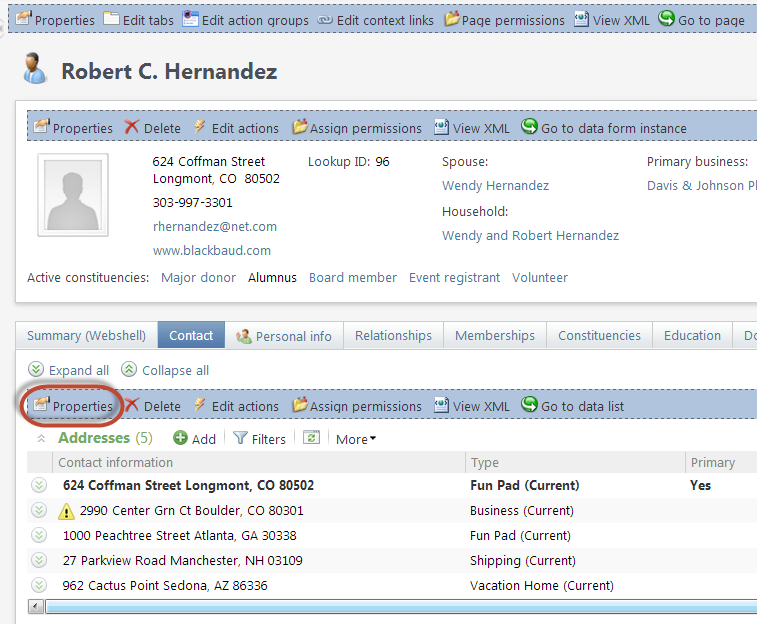Open the www.blackbaud.com link

212,250
